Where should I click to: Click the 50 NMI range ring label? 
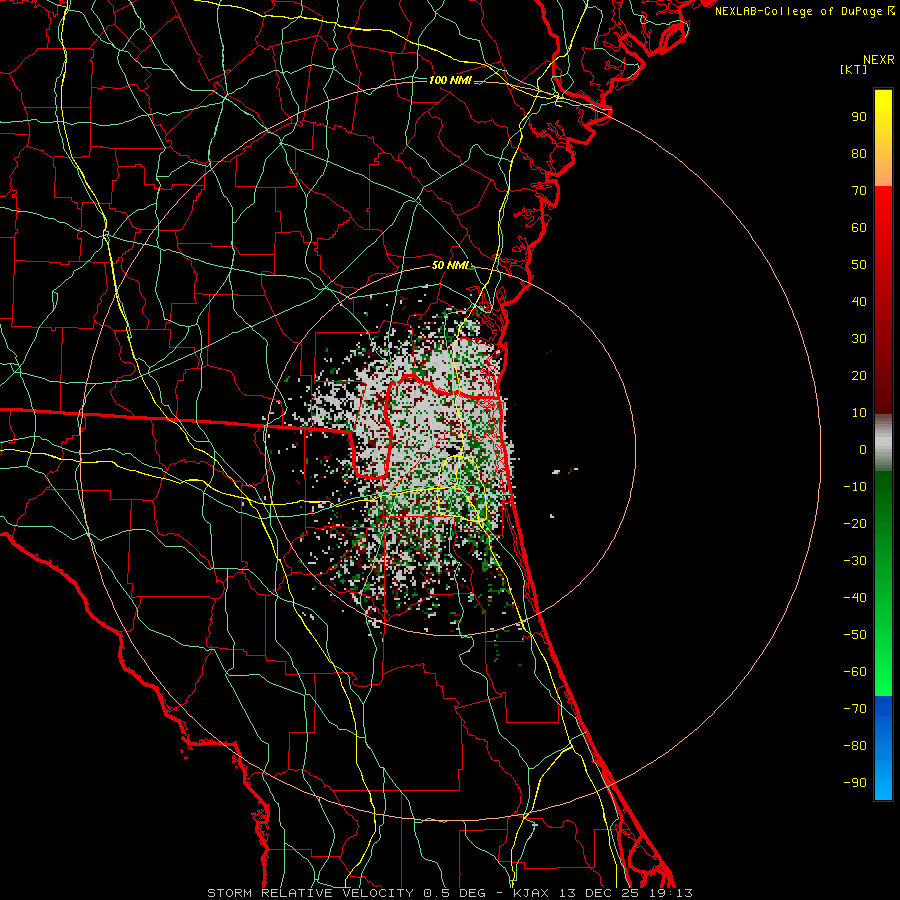point(451,265)
